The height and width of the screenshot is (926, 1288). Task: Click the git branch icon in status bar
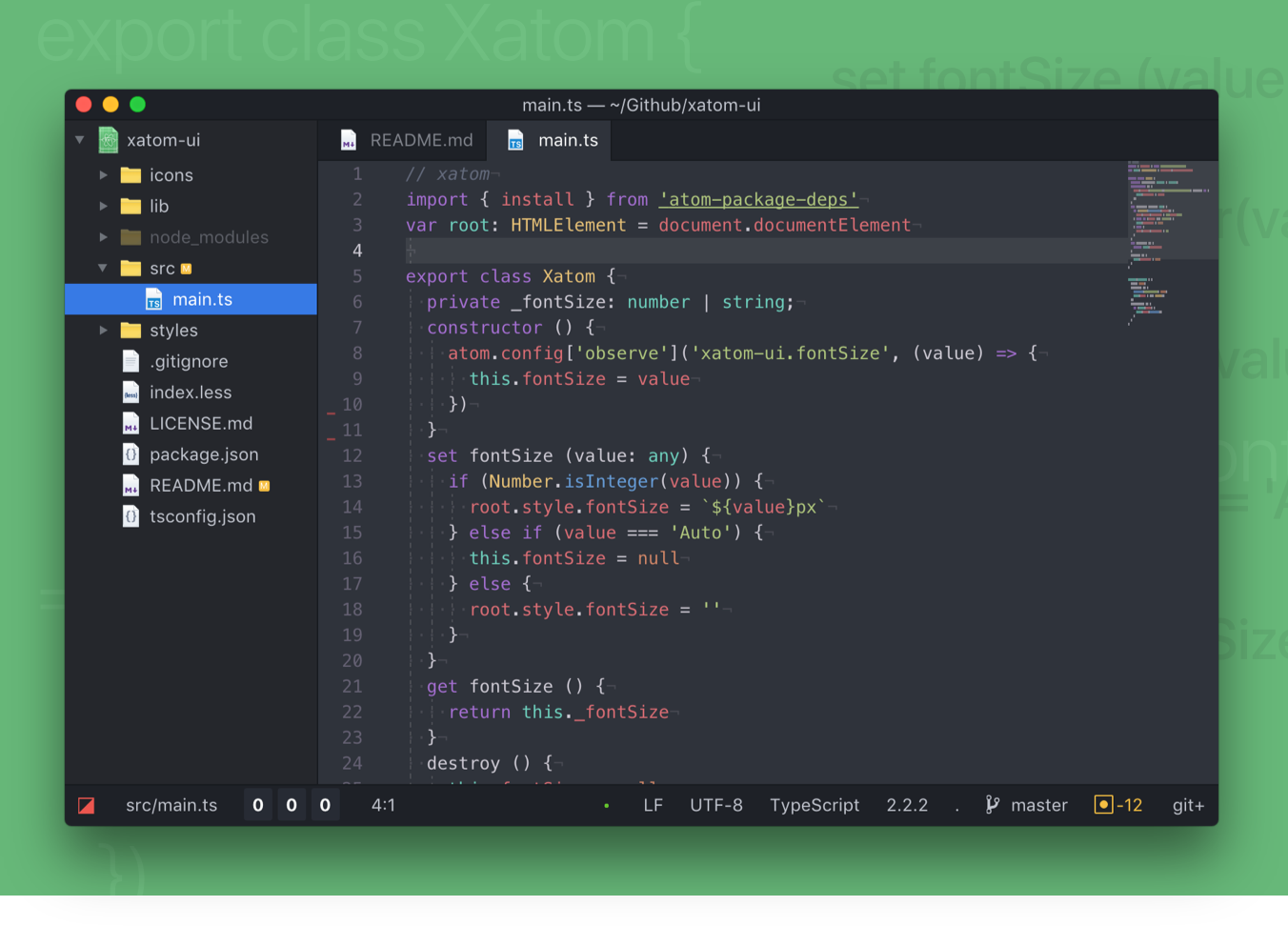pos(992,805)
